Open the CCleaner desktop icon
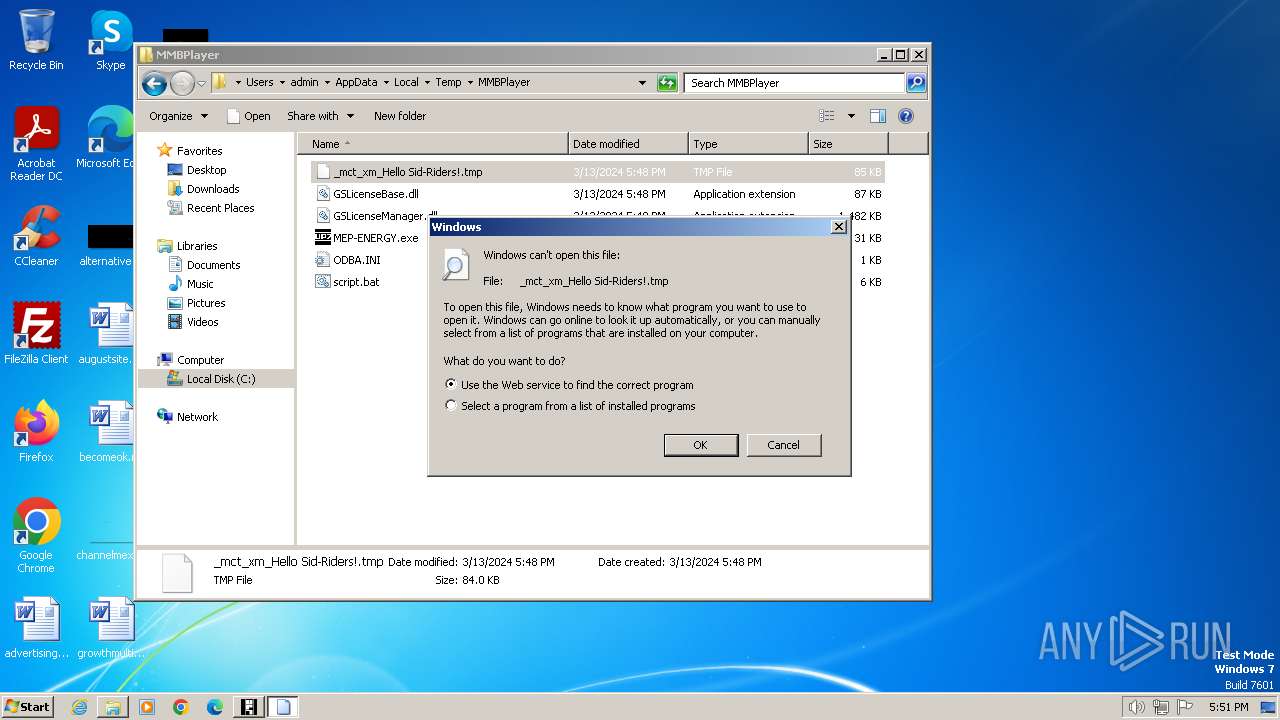 [36, 236]
